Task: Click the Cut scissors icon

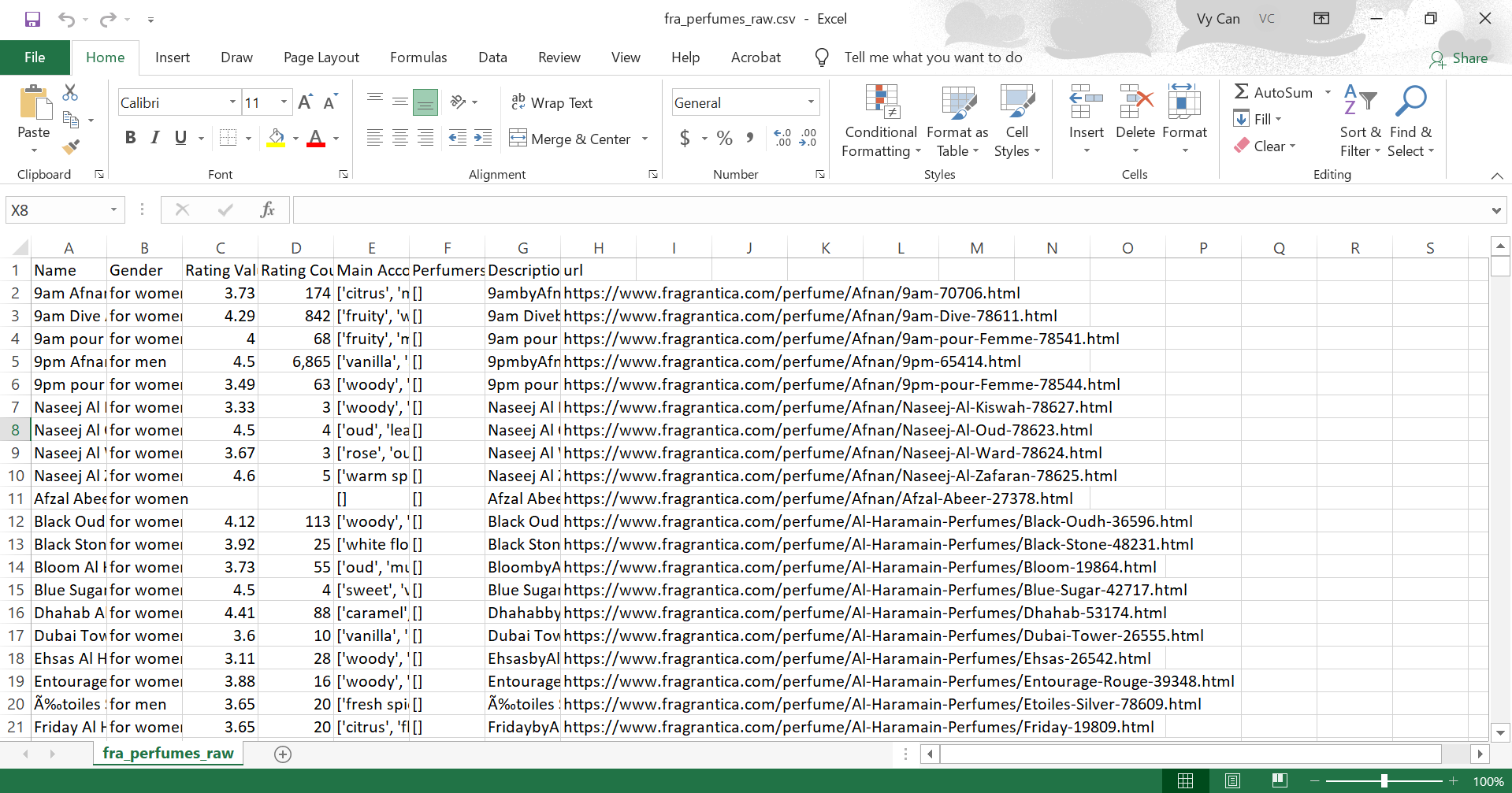Action: 70,93
